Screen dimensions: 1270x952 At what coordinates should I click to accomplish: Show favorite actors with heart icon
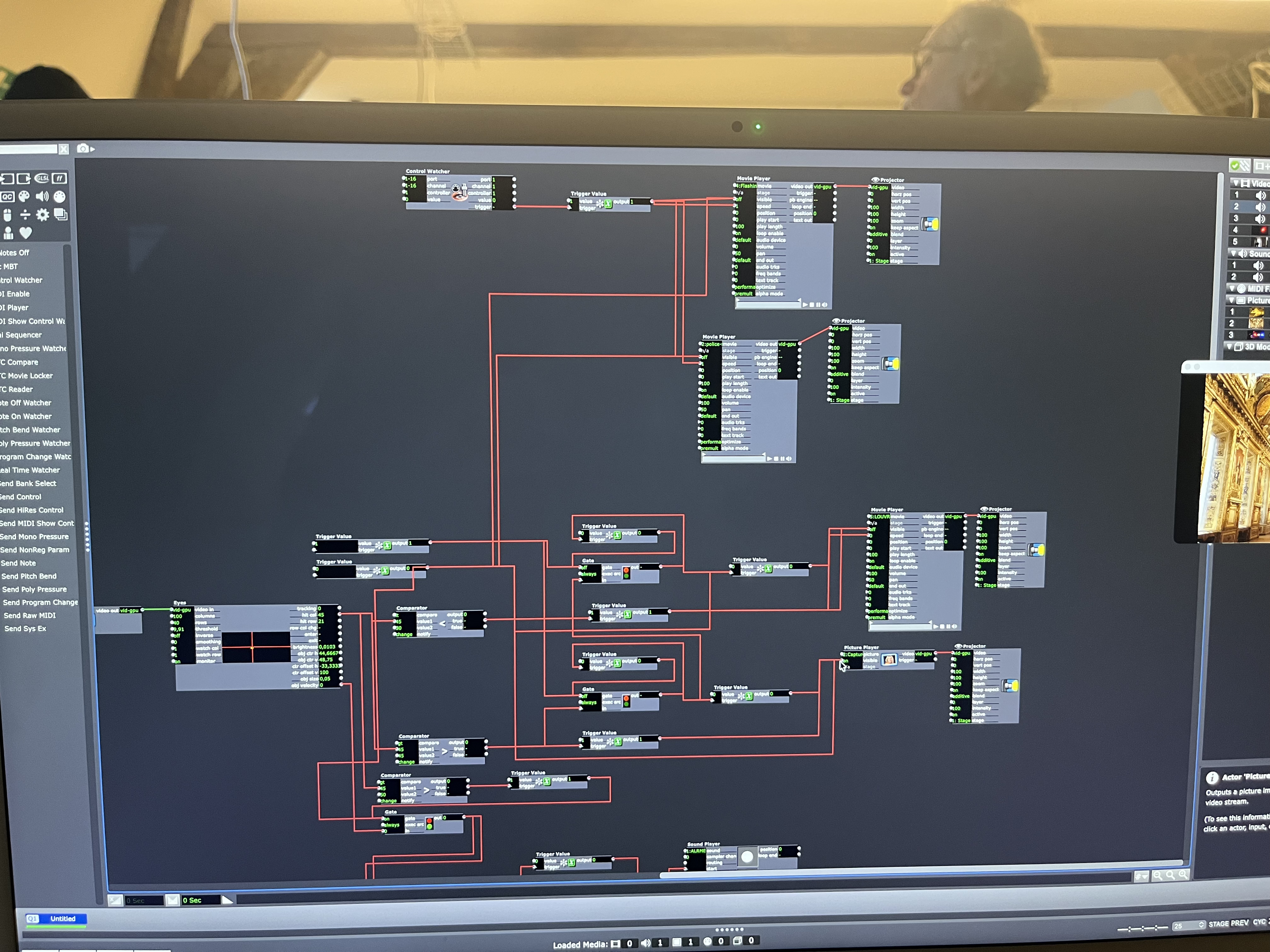(x=26, y=233)
